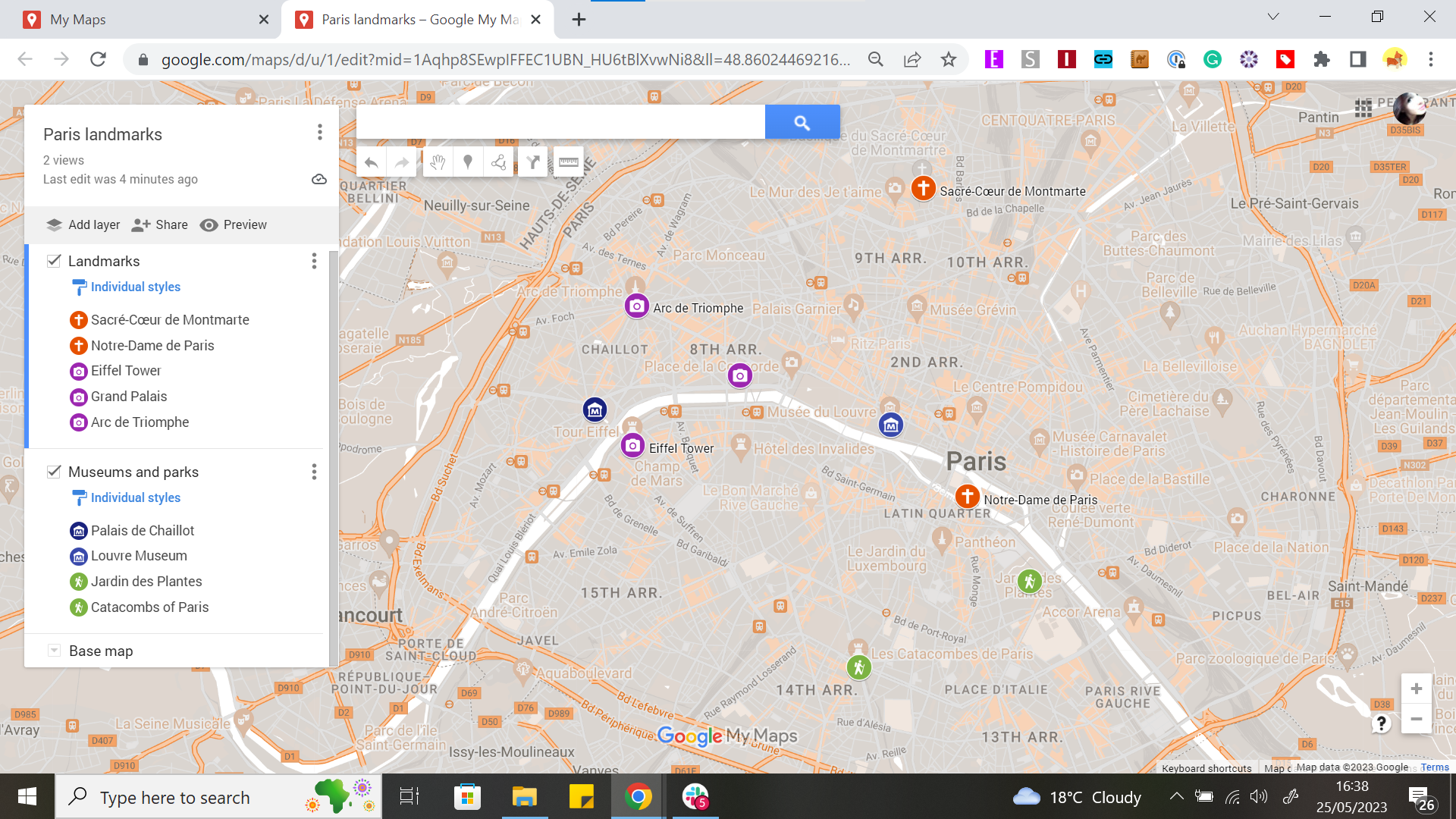Open the map's overflow menu next to Paris landmarks
The image size is (1456, 819).
[x=319, y=133]
